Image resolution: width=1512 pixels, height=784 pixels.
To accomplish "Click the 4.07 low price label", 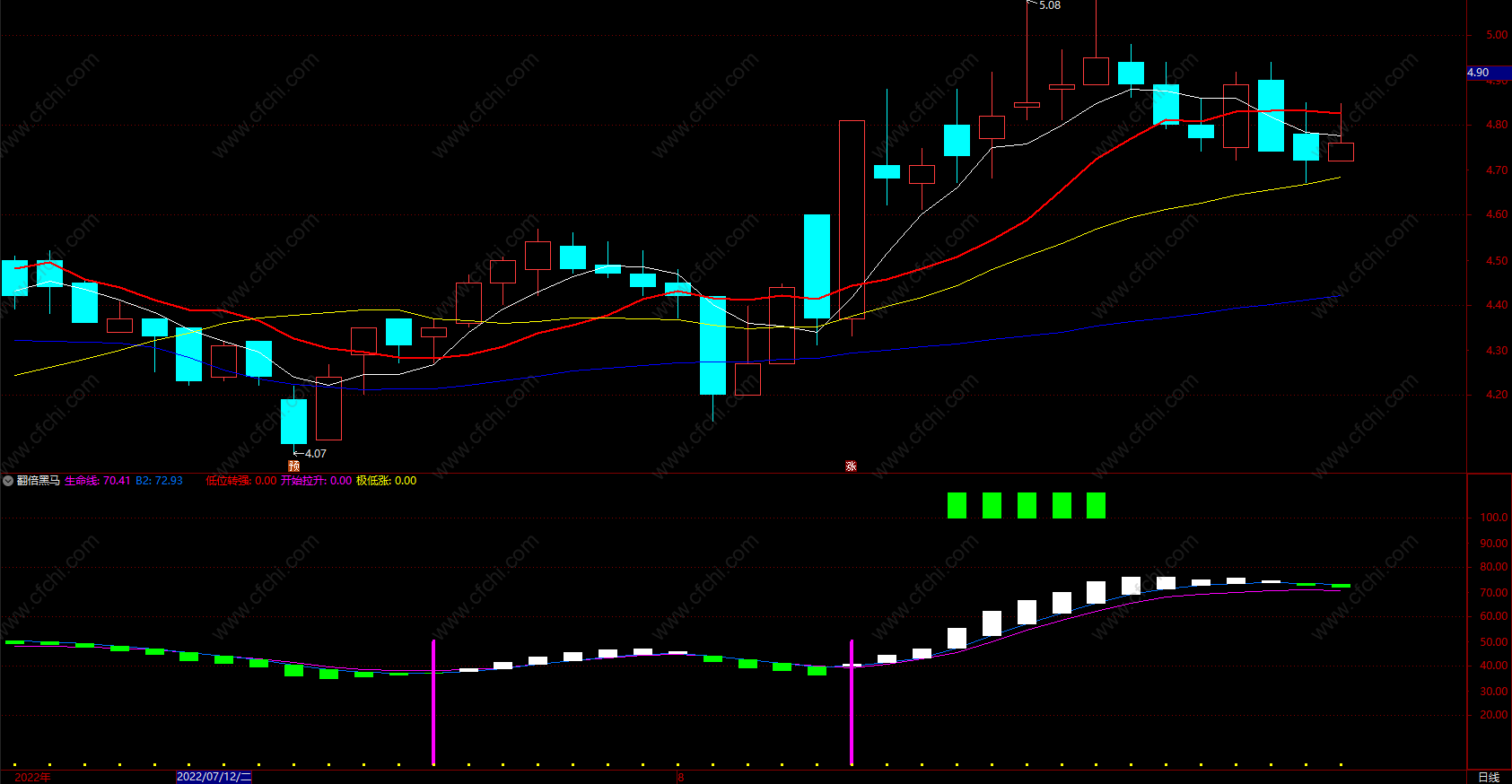I will tap(315, 454).
